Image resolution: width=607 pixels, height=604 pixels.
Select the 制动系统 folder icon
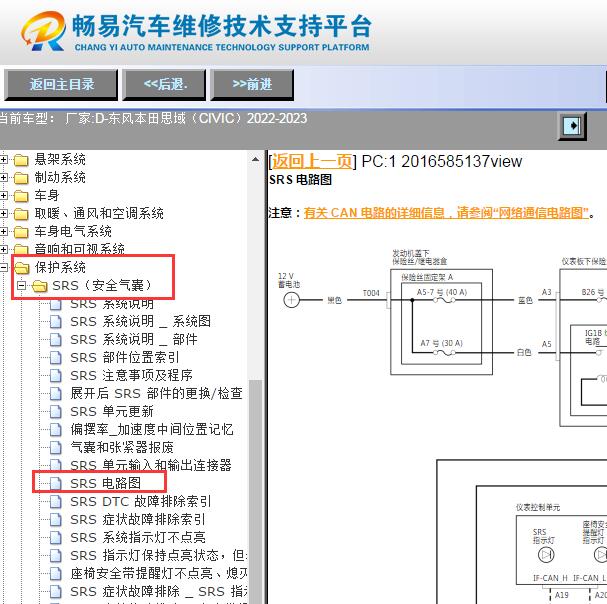coord(21,178)
